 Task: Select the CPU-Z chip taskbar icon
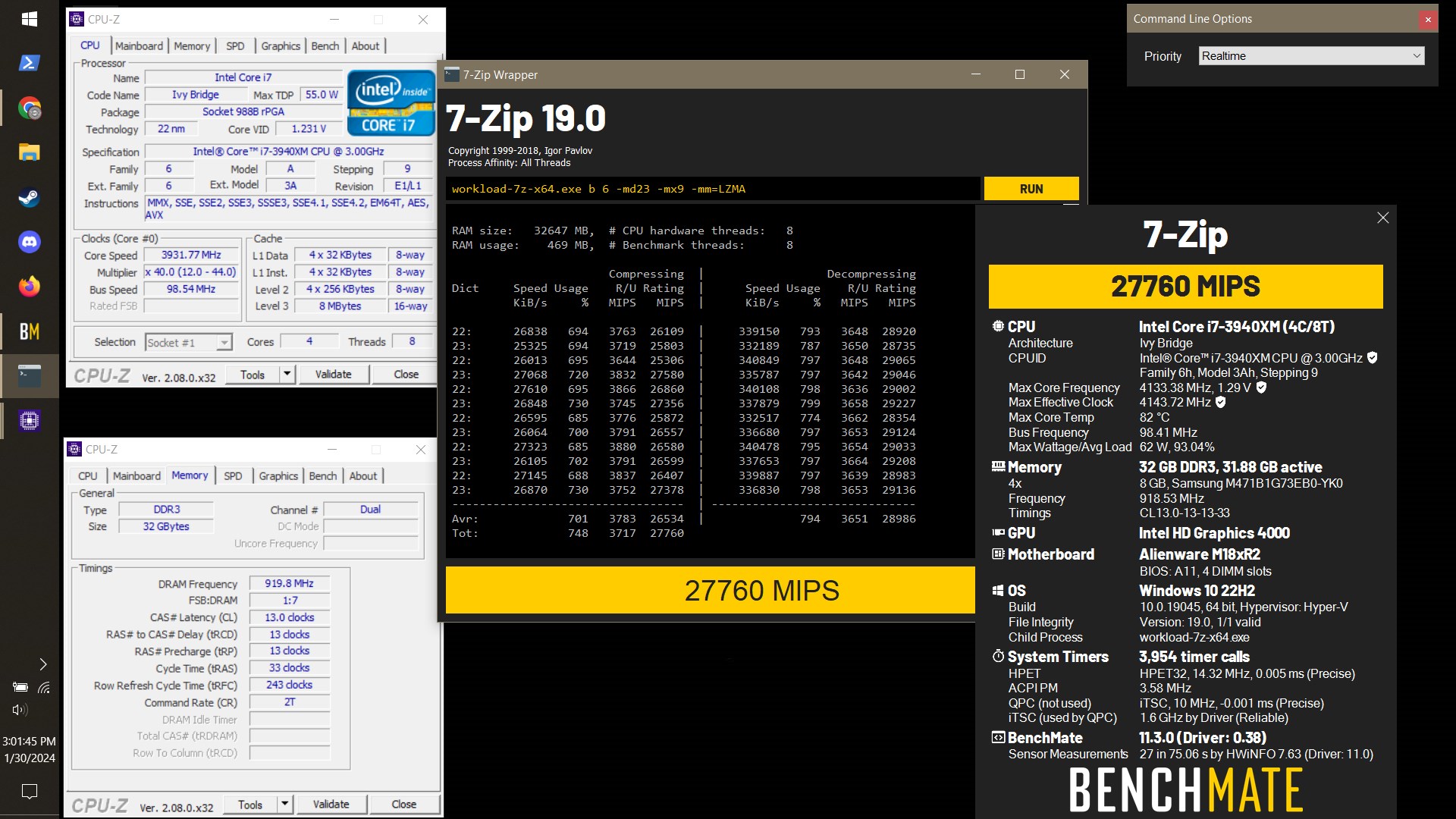pyautogui.click(x=30, y=420)
